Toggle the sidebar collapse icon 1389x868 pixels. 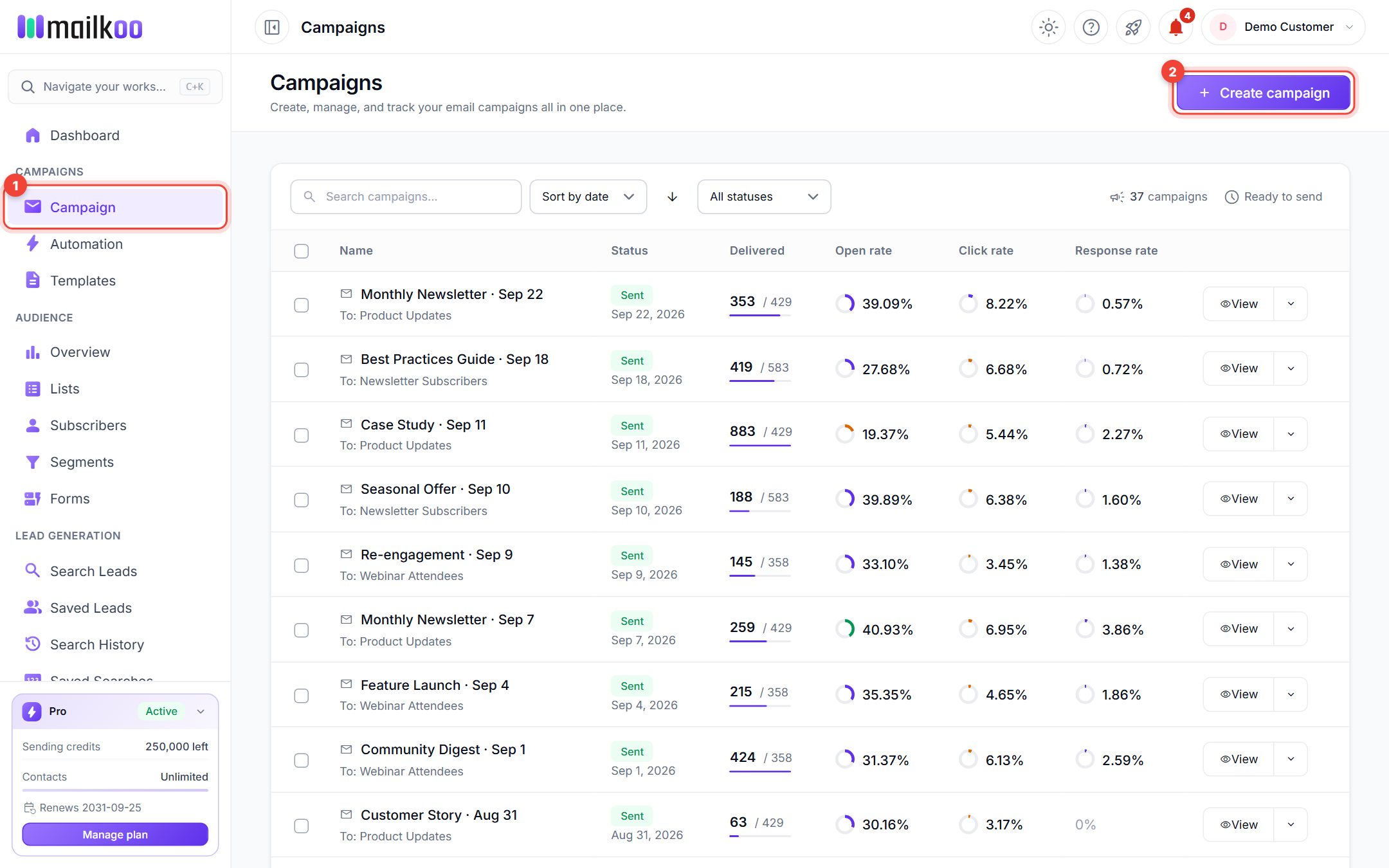coord(272,27)
